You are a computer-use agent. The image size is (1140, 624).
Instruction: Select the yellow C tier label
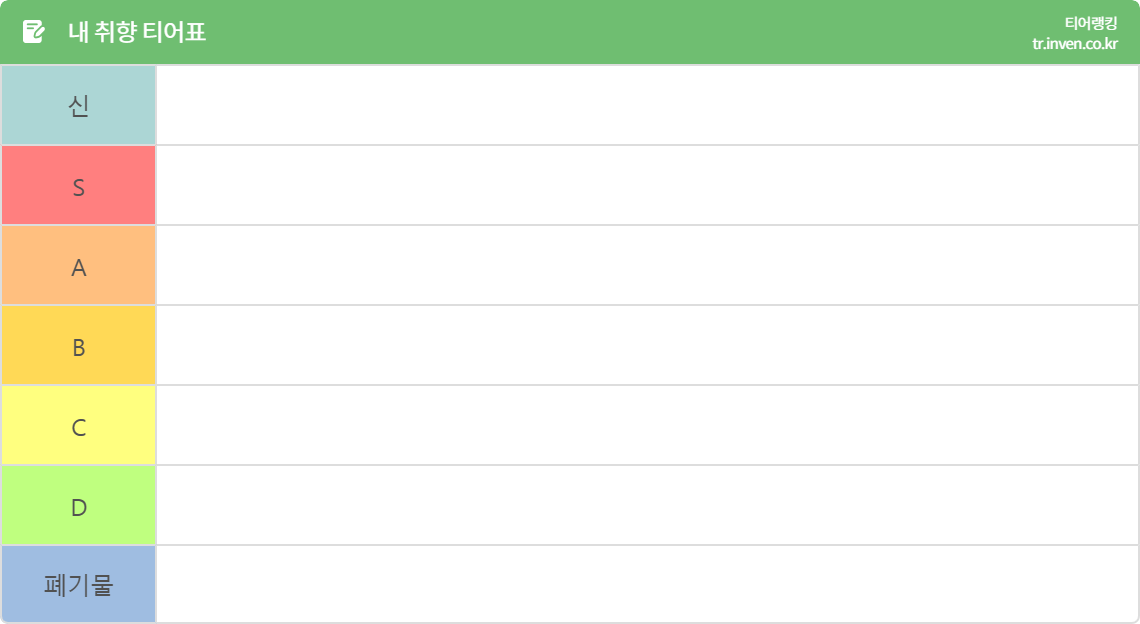pos(79,425)
